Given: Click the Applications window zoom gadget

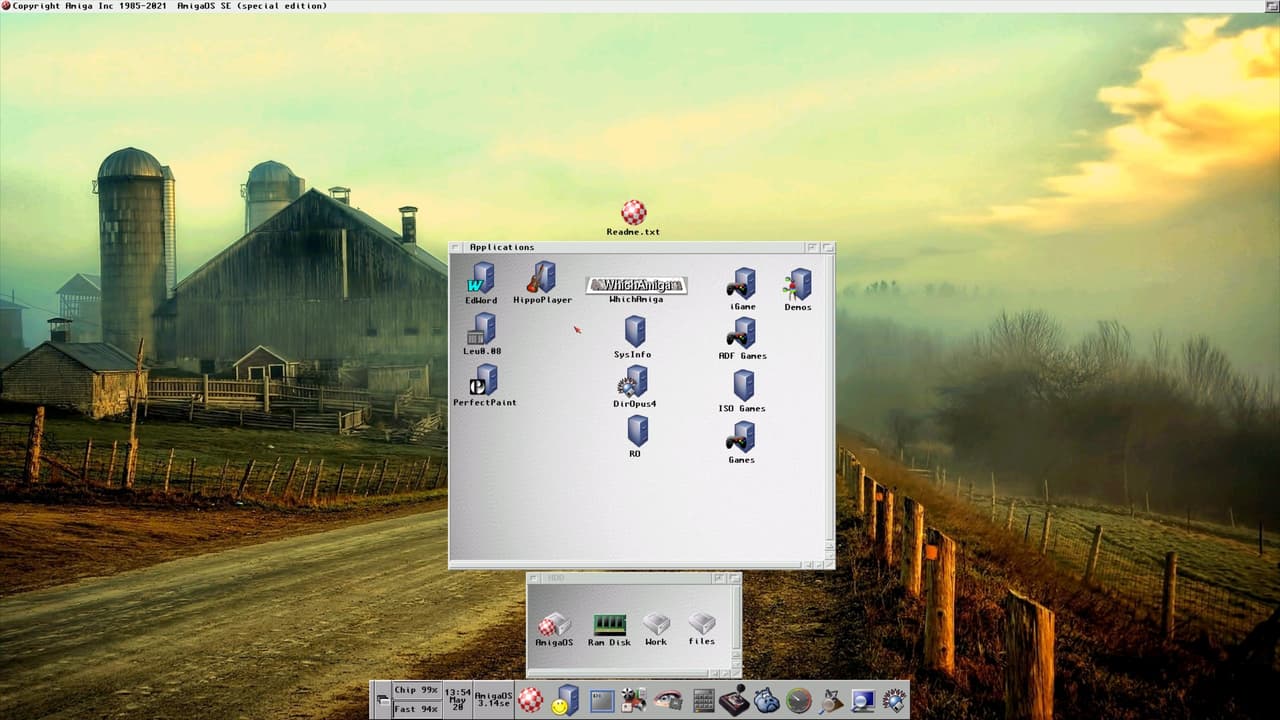Looking at the screenshot, I should pos(812,247).
